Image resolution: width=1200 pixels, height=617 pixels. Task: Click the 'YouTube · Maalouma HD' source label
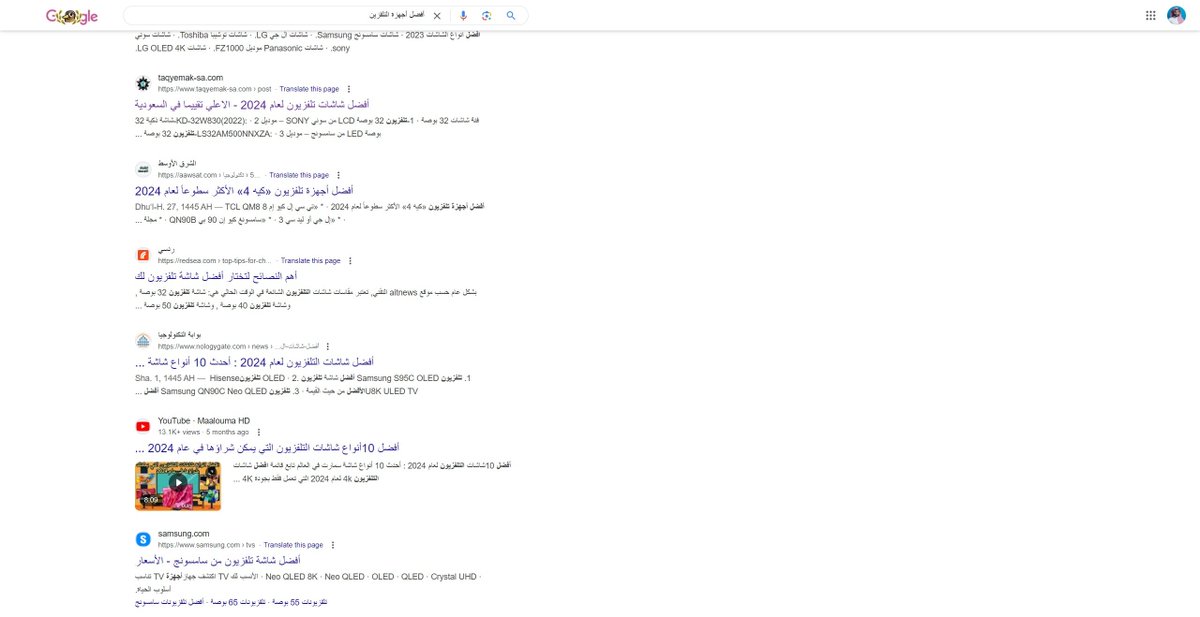tap(204, 421)
